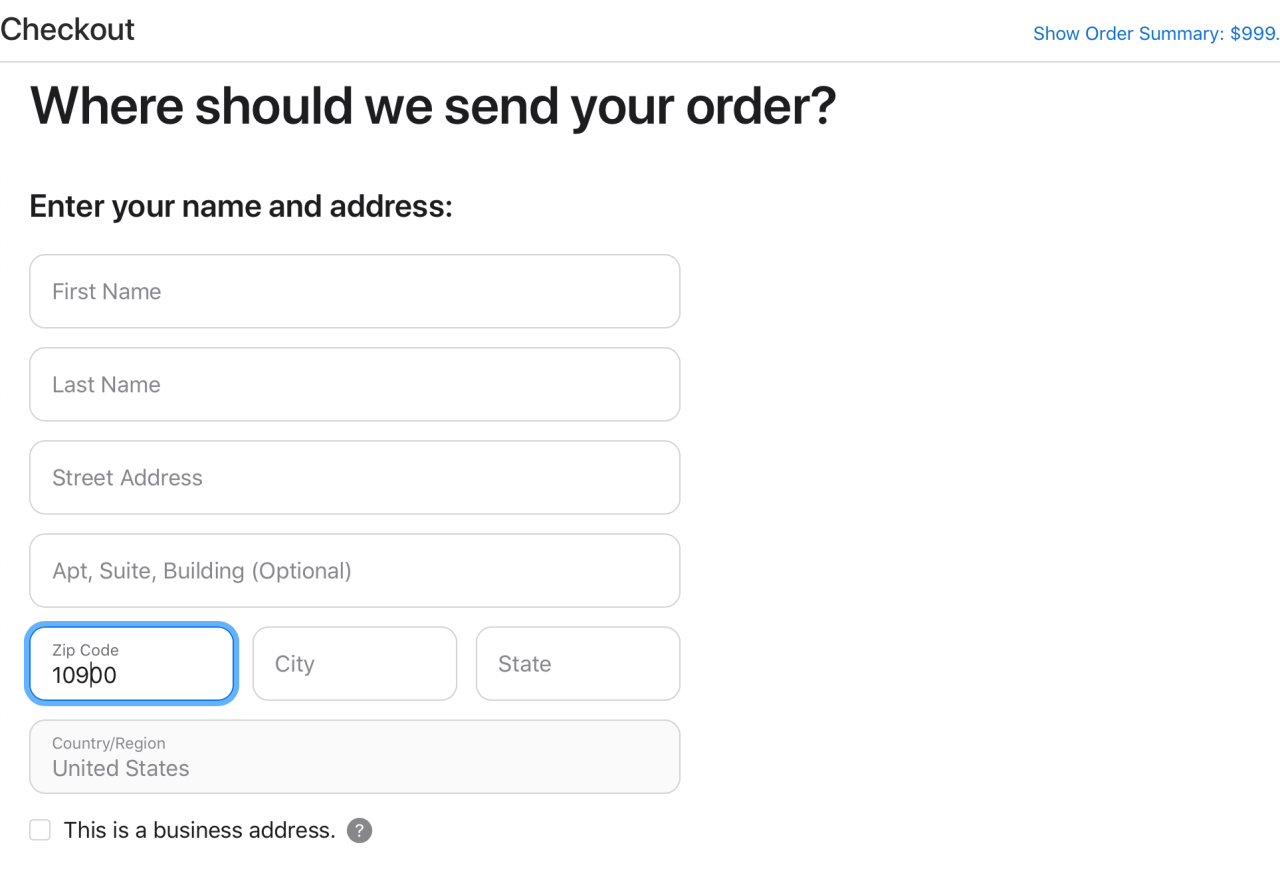Click the question mark help icon
The image size is (1280, 891).
point(359,831)
